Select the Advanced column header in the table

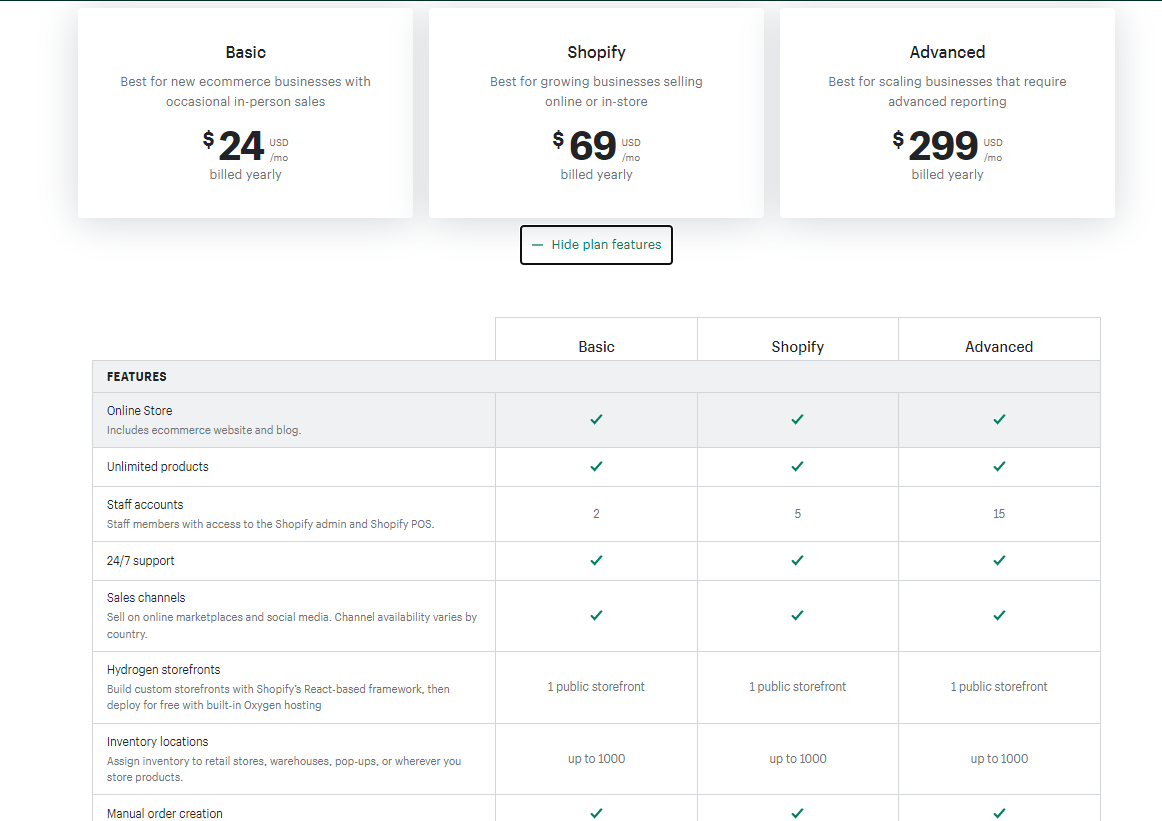[999, 346]
